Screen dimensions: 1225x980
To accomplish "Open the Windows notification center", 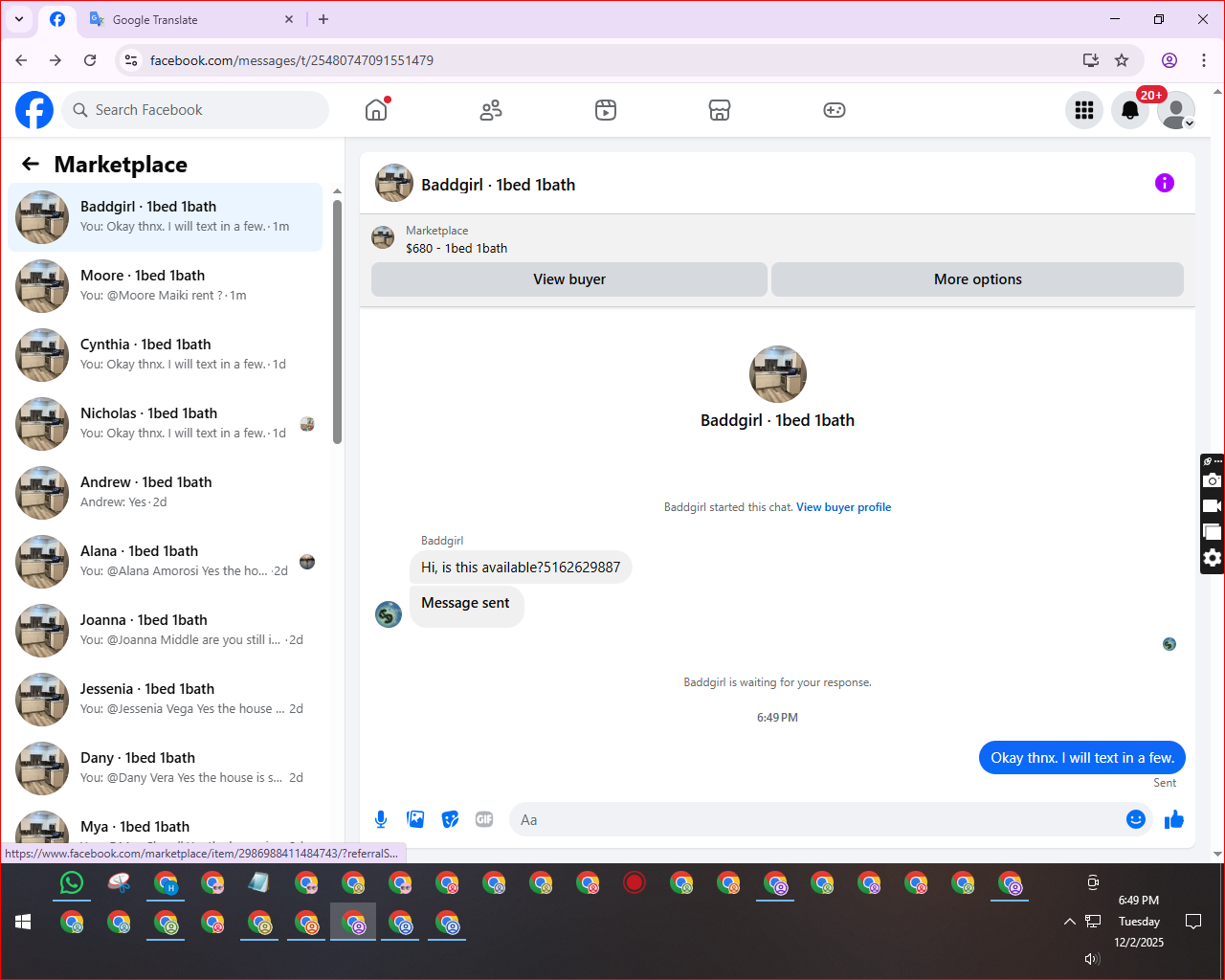I will pyautogui.click(x=1193, y=922).
